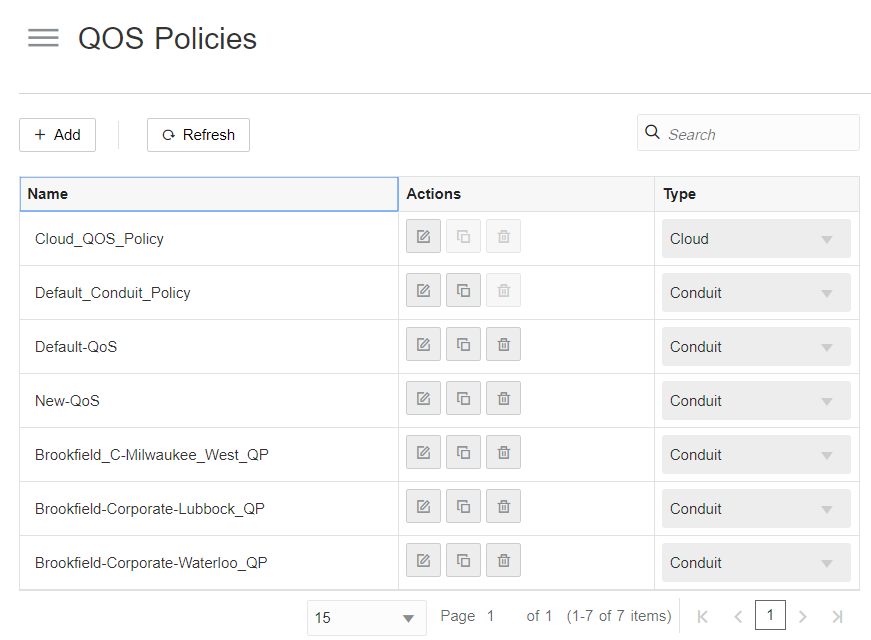
Task: Open the page size dropdown showing 15
Action: click(x=366, y=618)
